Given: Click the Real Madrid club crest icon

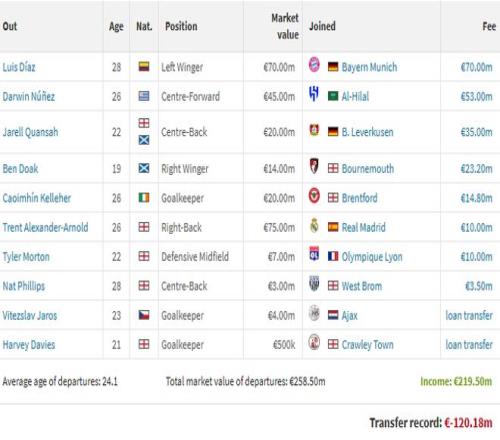Looking at the screenshot, I should tap(314, 225).
